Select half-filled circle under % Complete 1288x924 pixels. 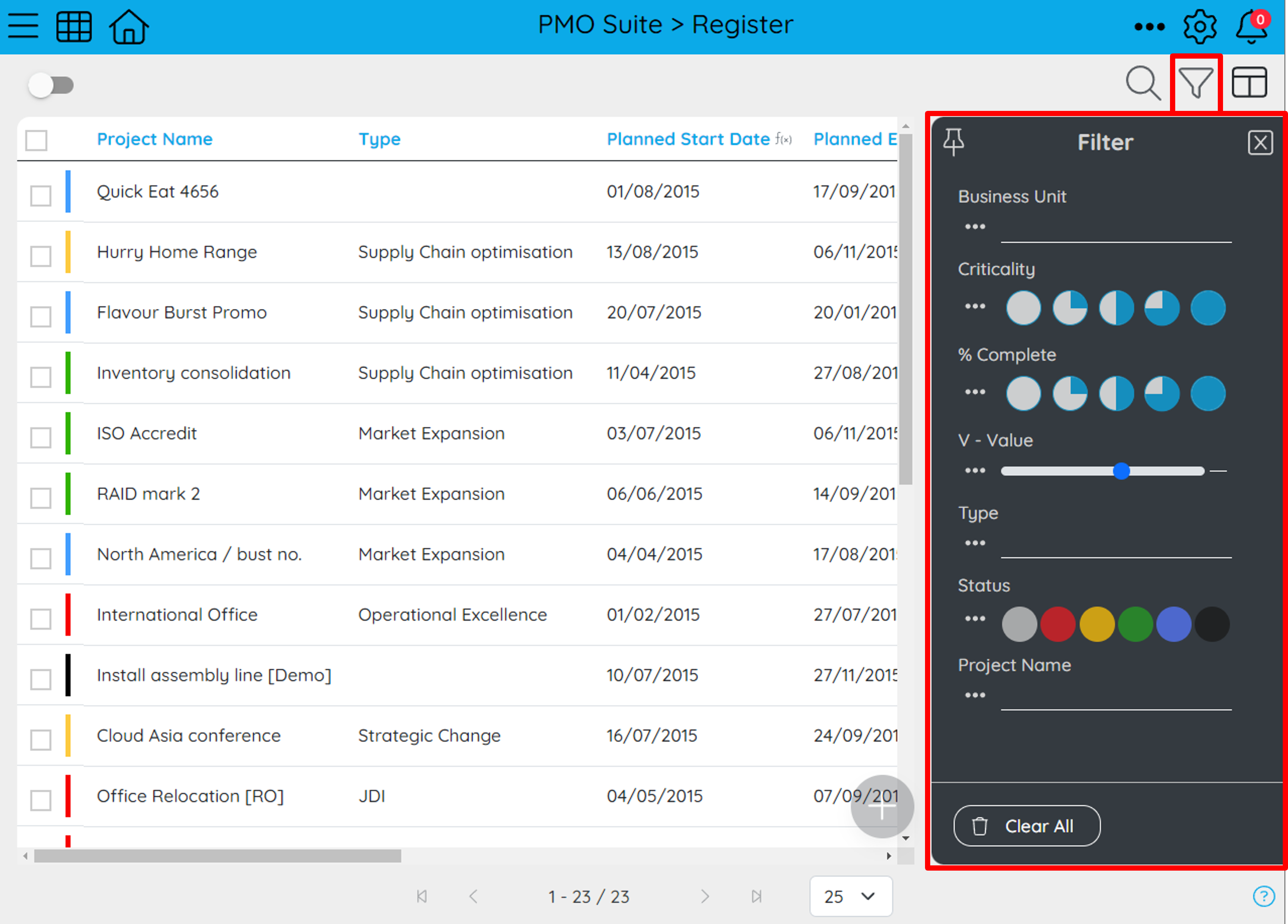click(x=1116, y=394)
